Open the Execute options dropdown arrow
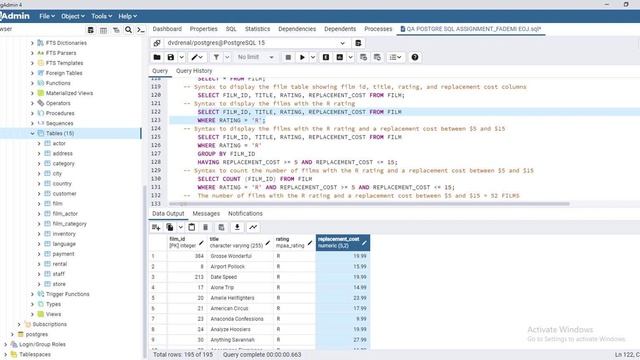 [313, 57]
